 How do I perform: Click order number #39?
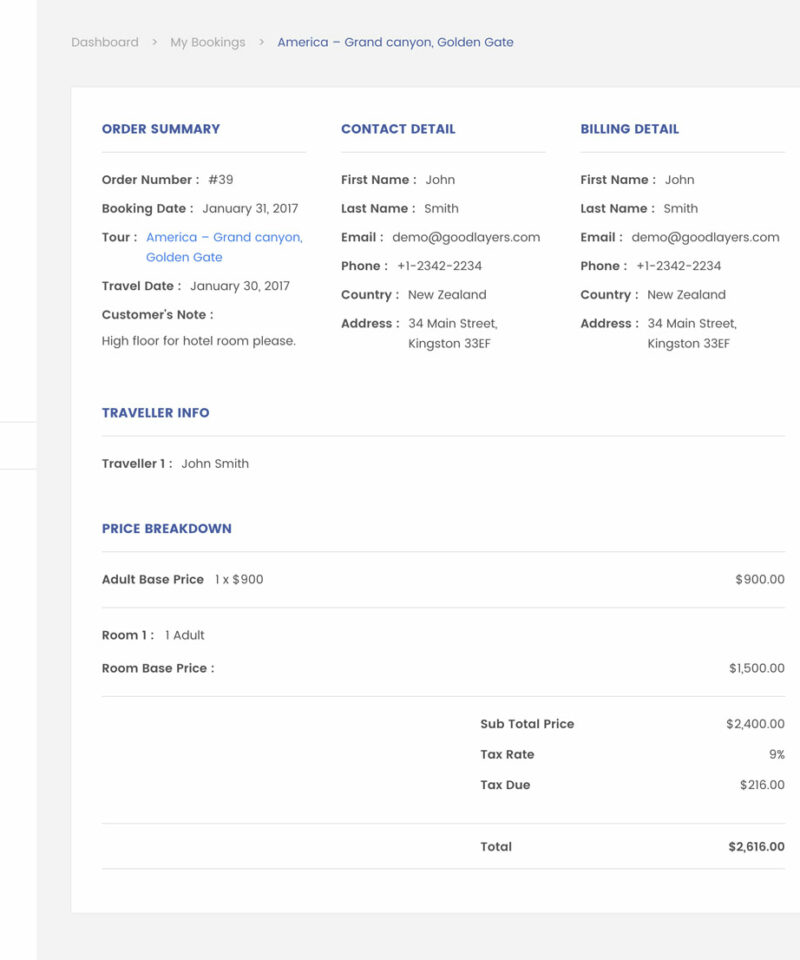[x=220, y=180]
